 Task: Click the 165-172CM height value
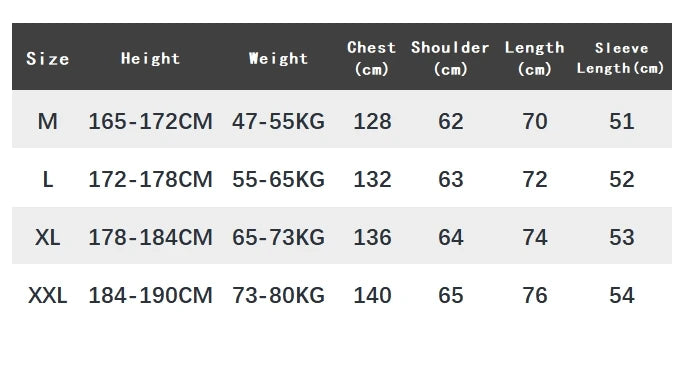(x=150, y=121)
